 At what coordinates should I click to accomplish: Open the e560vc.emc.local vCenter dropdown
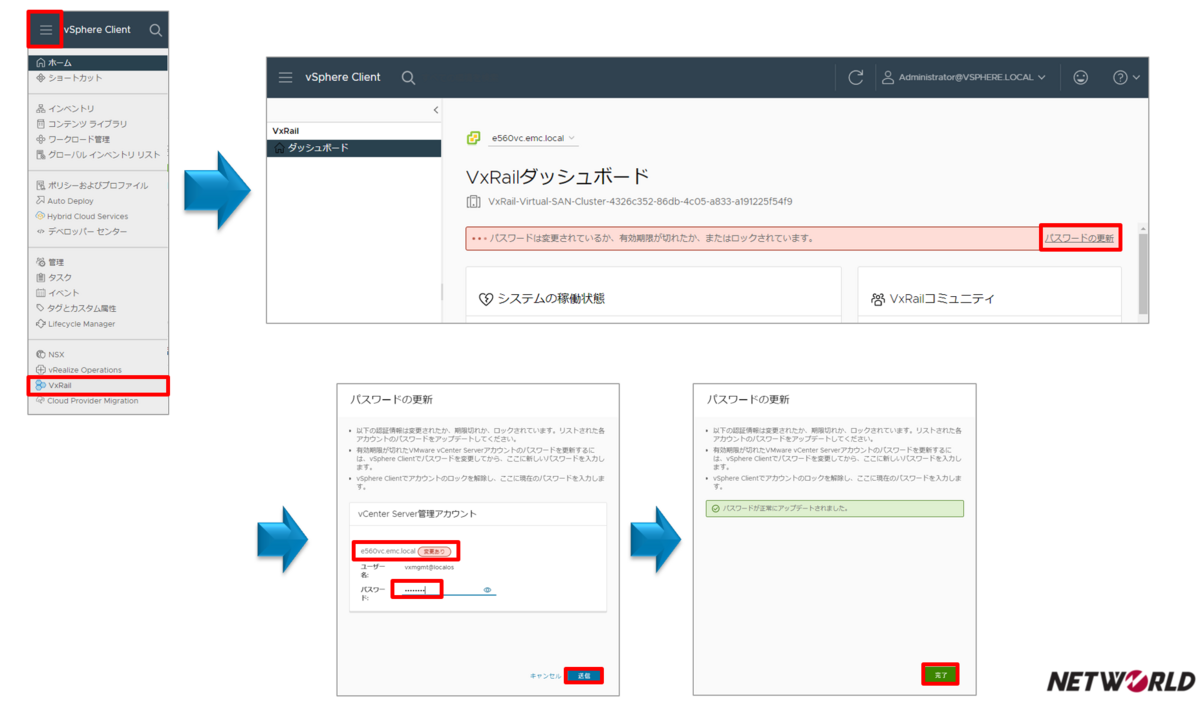(535, 138)
